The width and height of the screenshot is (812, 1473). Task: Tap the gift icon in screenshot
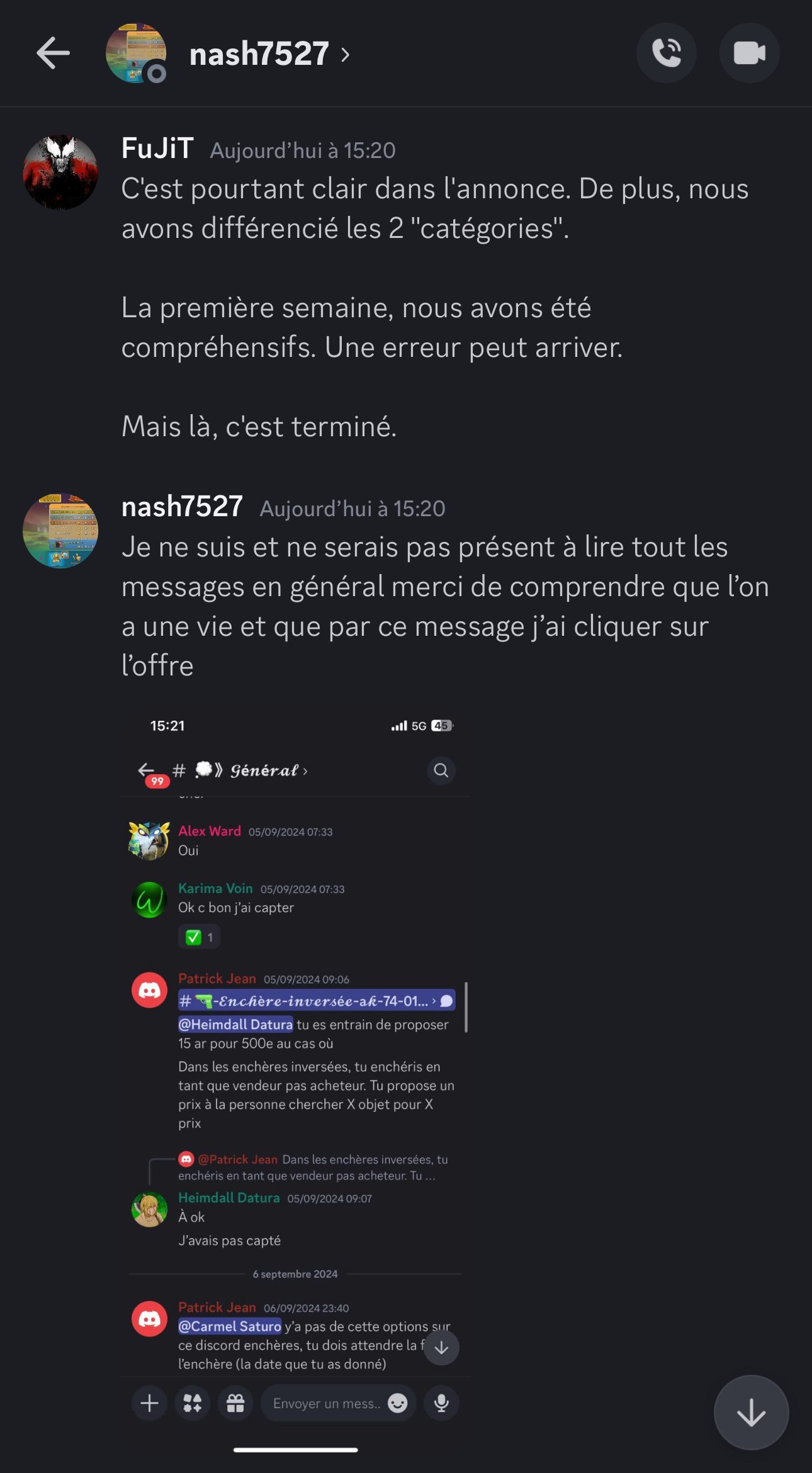pos(235,1403)
